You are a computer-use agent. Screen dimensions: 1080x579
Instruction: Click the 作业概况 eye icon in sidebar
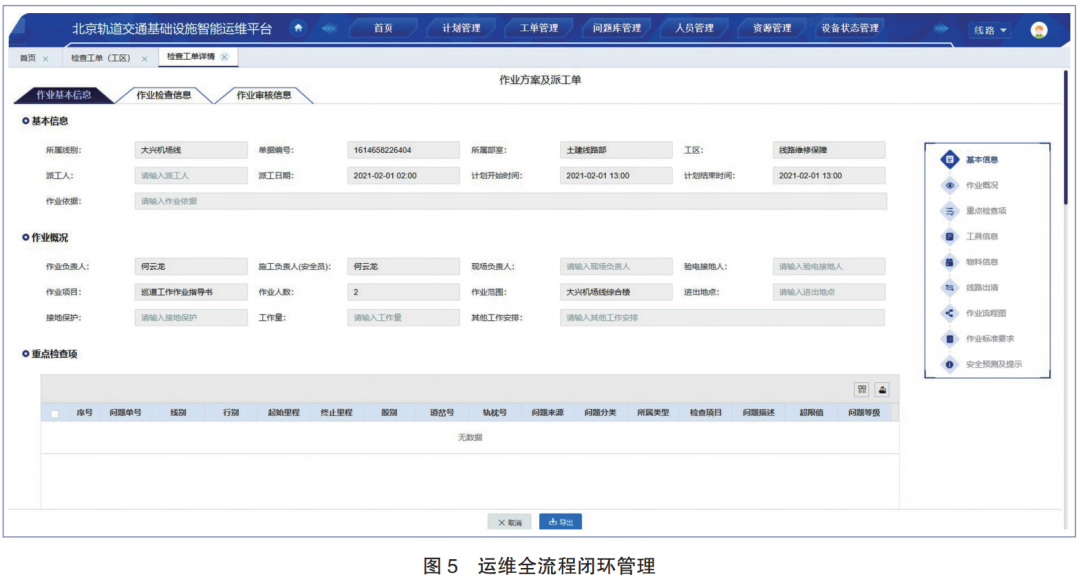pyautogui.click(x=948, y=185)
